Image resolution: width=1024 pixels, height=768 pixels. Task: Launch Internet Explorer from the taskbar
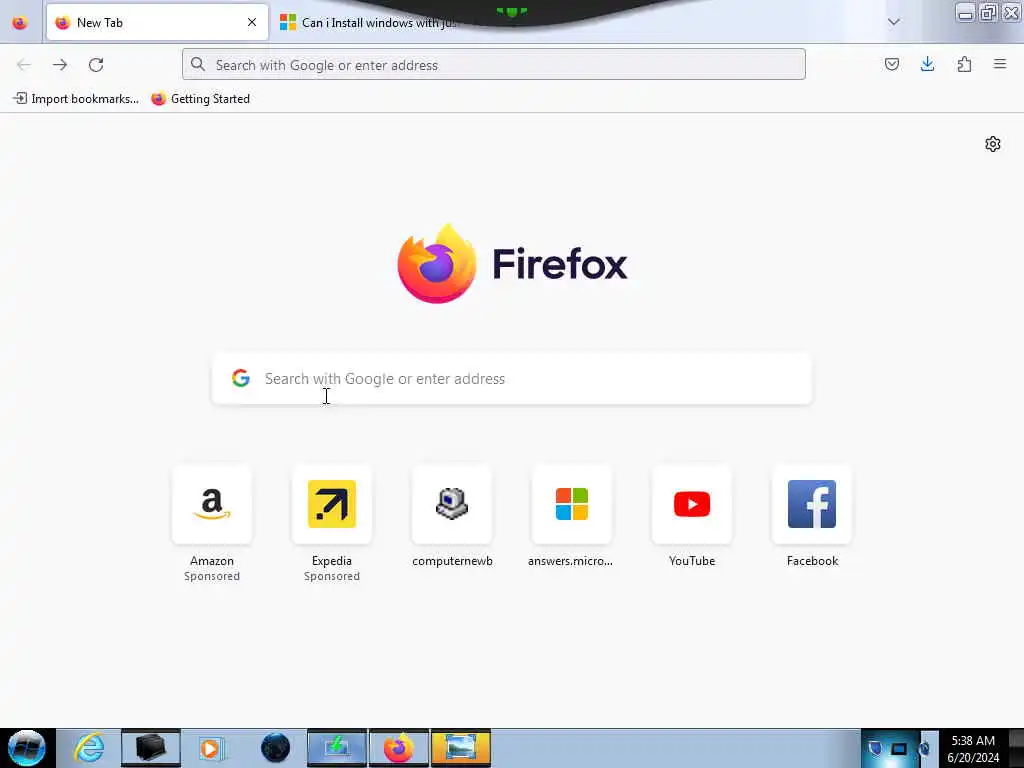click(88, 748)
